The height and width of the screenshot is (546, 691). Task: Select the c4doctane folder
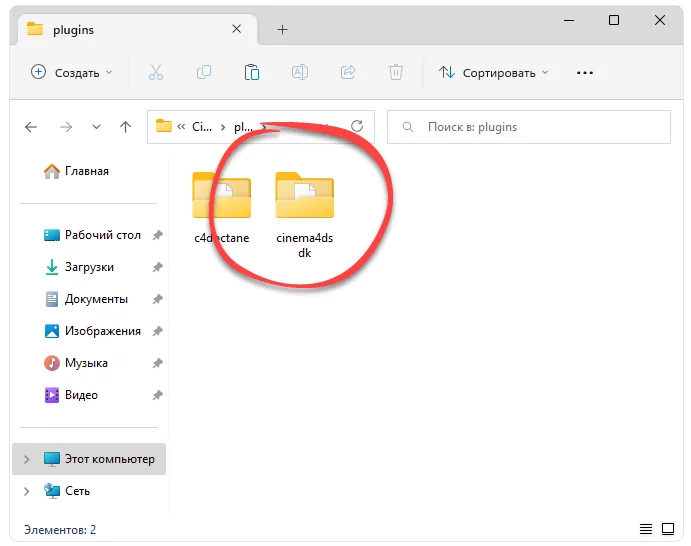pyautogui.click(x=222, y=208)
